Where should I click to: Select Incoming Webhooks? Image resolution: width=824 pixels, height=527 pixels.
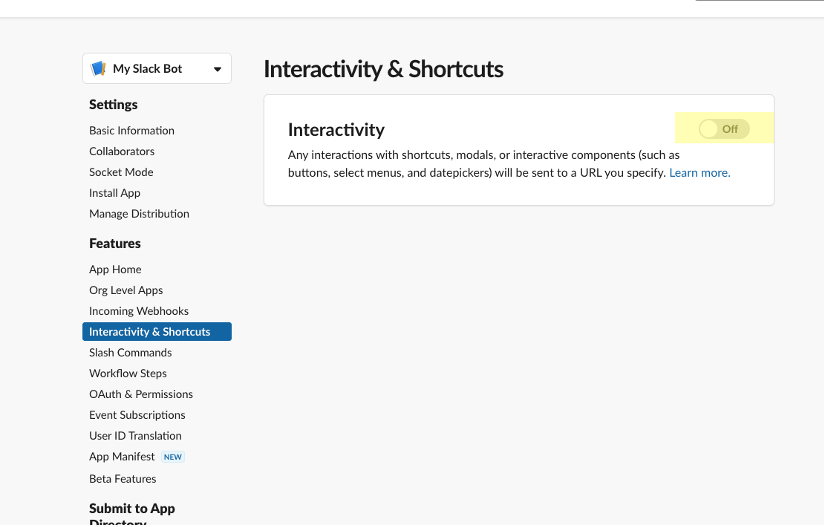point(138,311)
